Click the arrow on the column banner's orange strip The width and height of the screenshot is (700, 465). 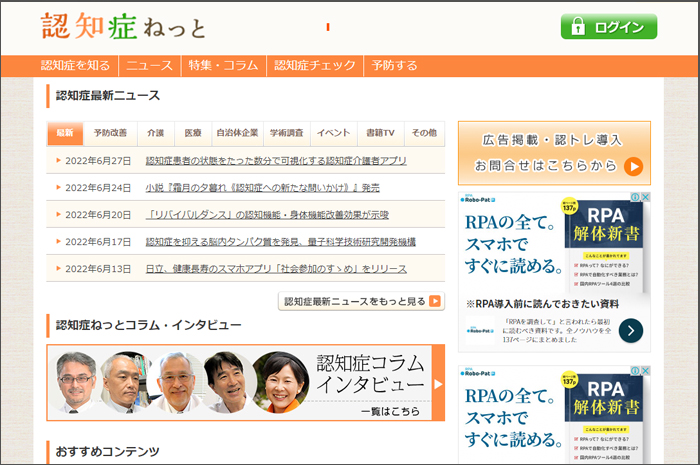tap(438, 384)
